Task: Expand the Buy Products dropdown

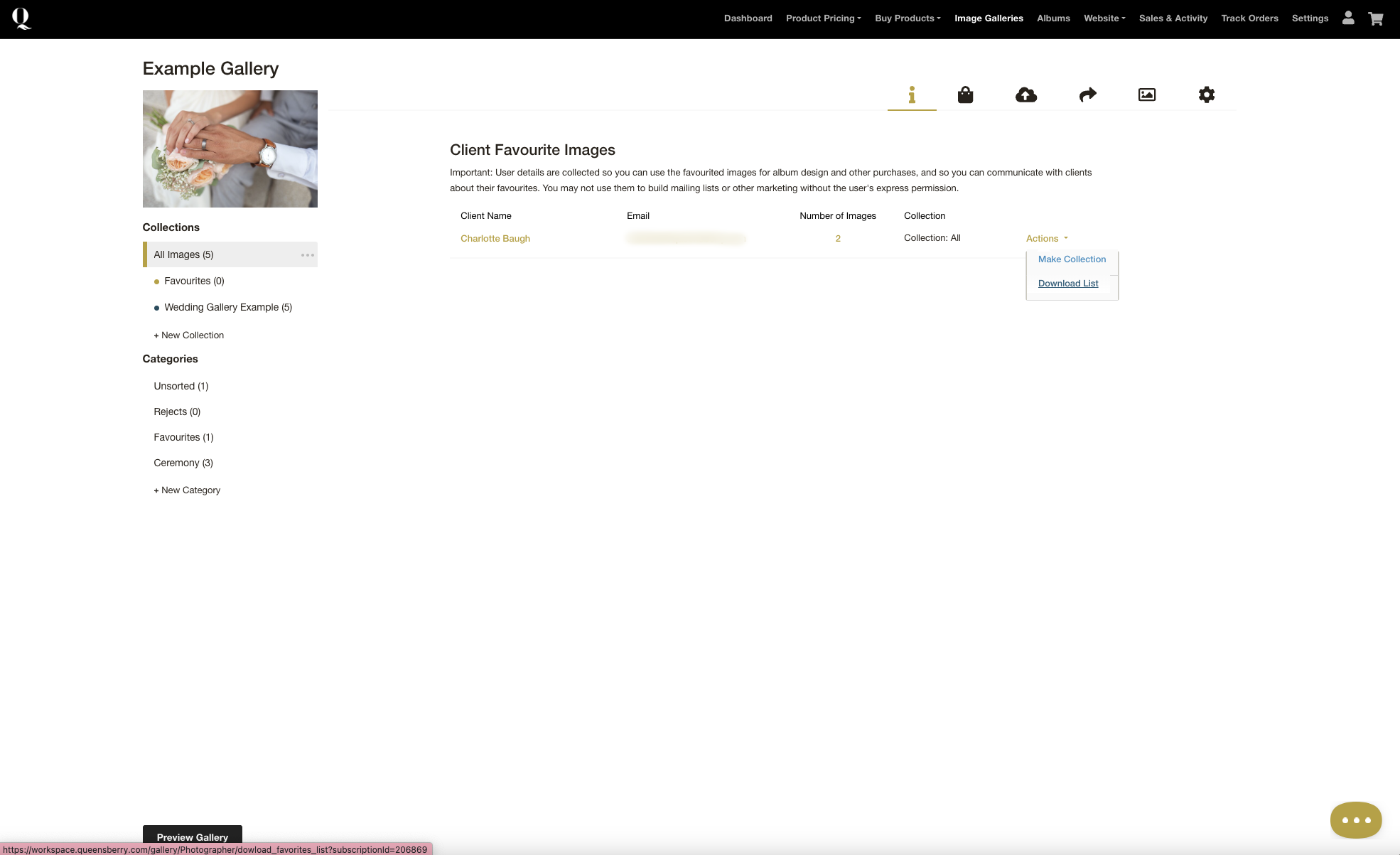Action: (908, 18)
